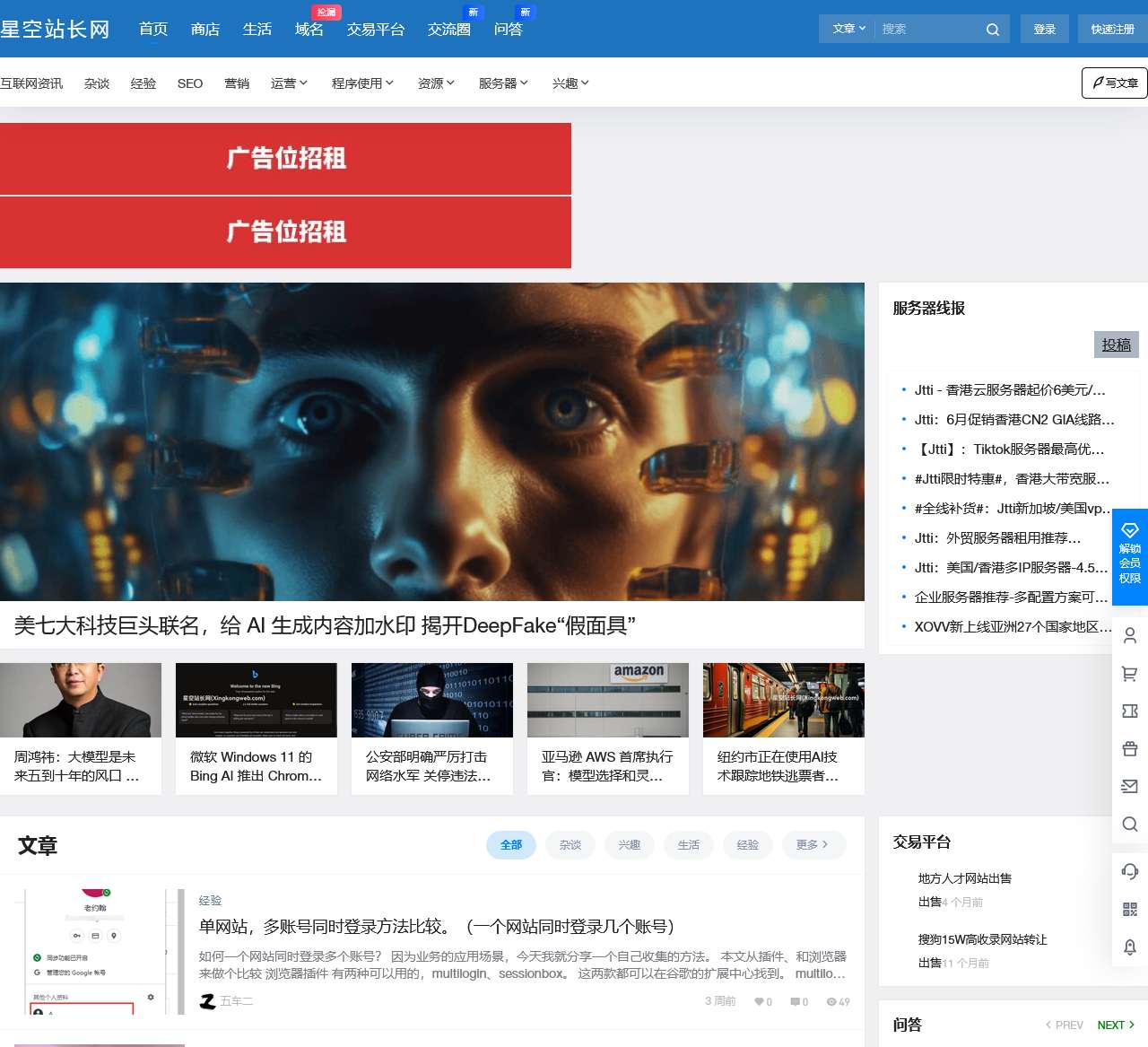Image resolution: width=1148 pixels, height=1047 pixels.
Task: Open the 服务器 navigation dropdown
Action: [503, 83]
